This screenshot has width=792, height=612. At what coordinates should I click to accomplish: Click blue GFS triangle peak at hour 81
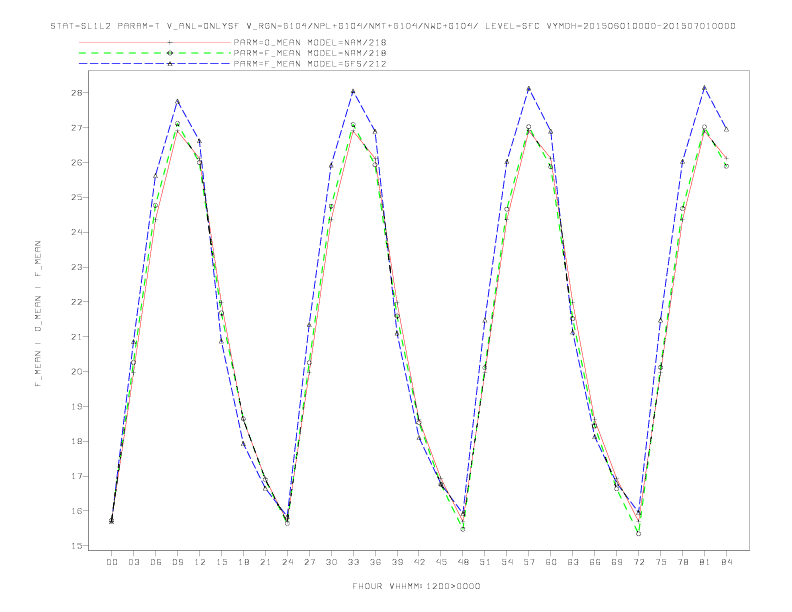pos(704,88)
